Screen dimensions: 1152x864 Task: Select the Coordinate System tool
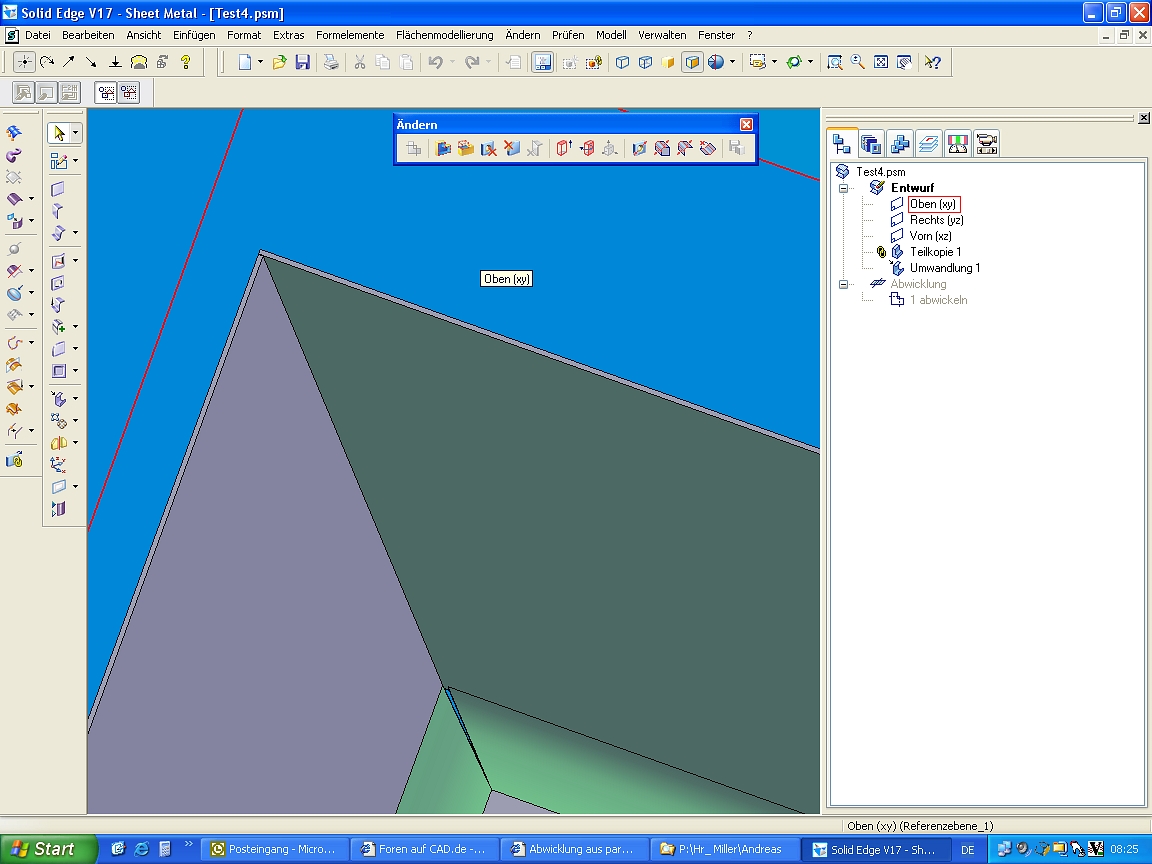58,464
